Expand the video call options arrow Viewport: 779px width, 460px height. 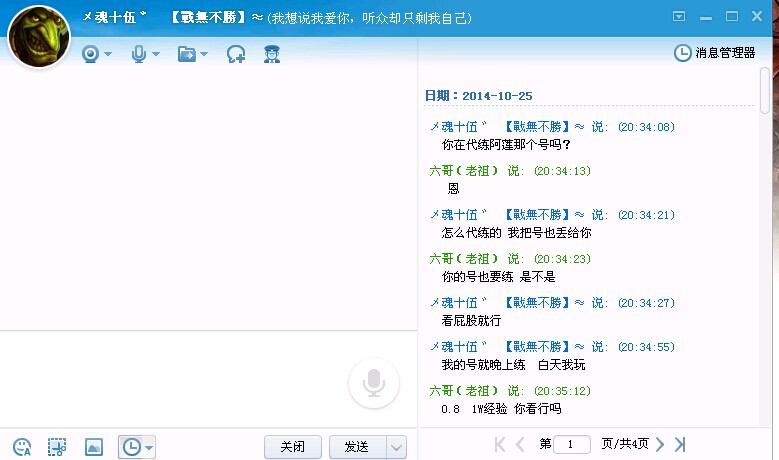coord(107,54)
